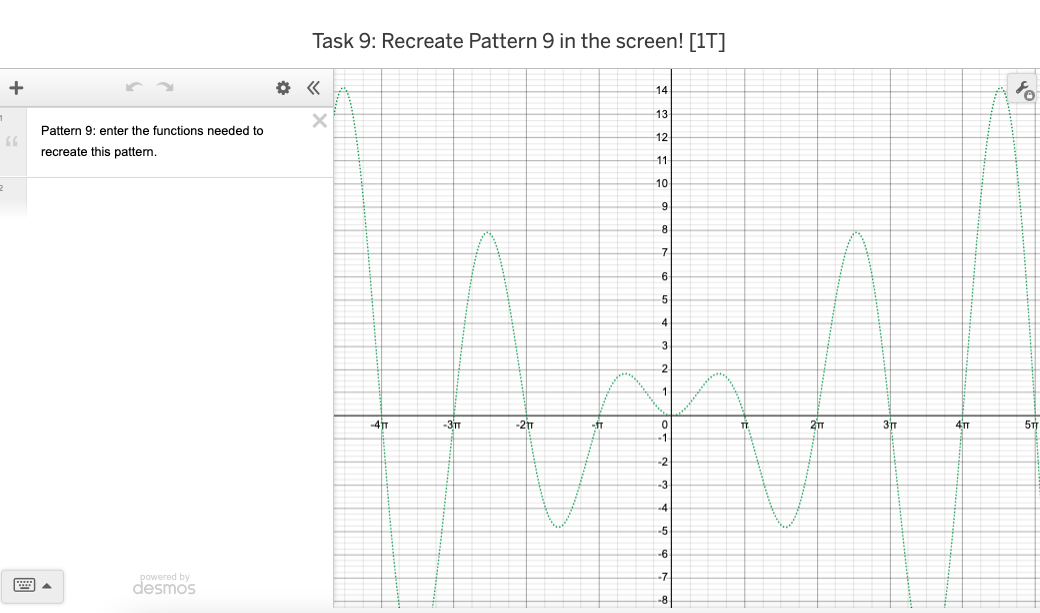Collapse the expression list with double chevron
The image size is (1040, 613).
point(314,88)
